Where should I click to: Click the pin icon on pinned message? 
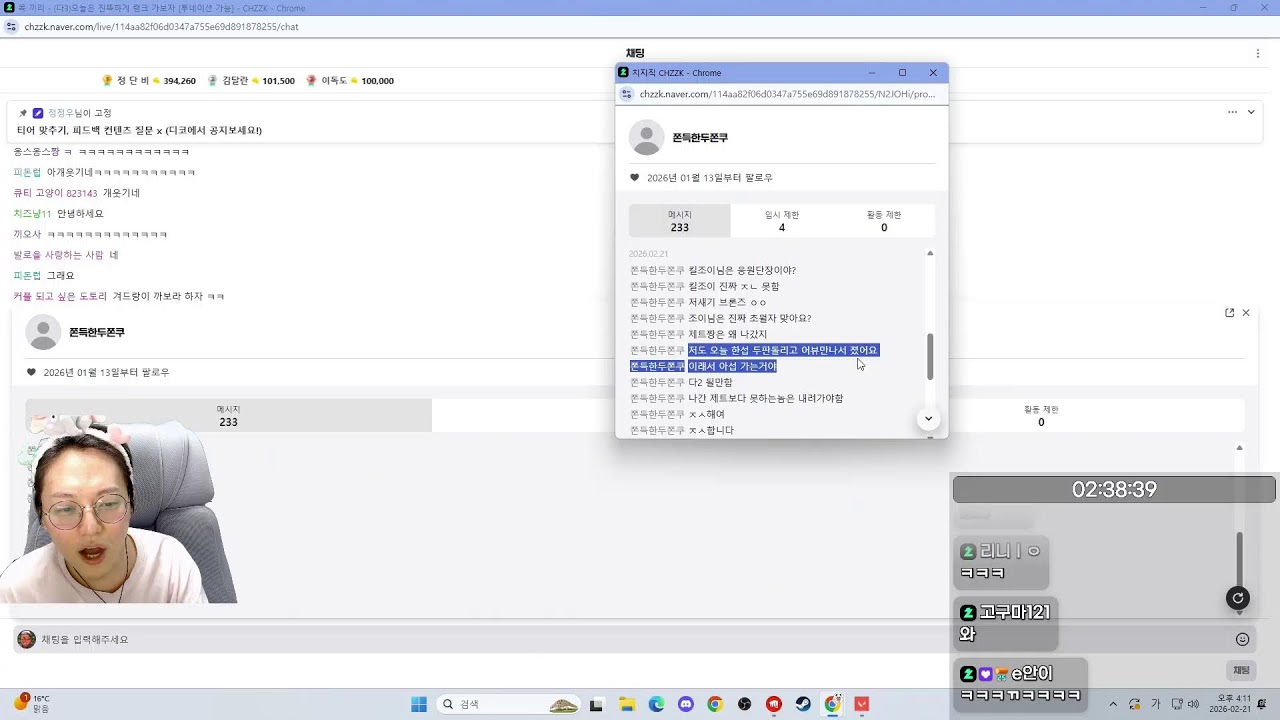23,113
